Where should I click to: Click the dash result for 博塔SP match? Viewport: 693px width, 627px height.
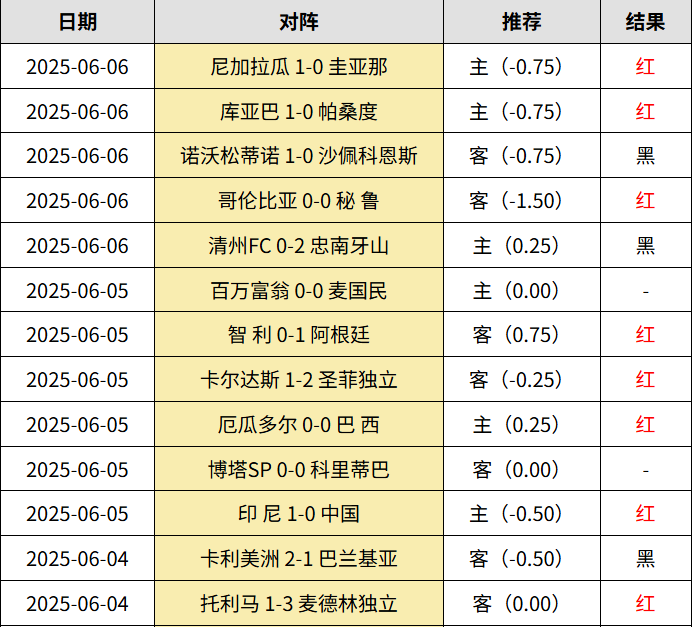(646, 471)
